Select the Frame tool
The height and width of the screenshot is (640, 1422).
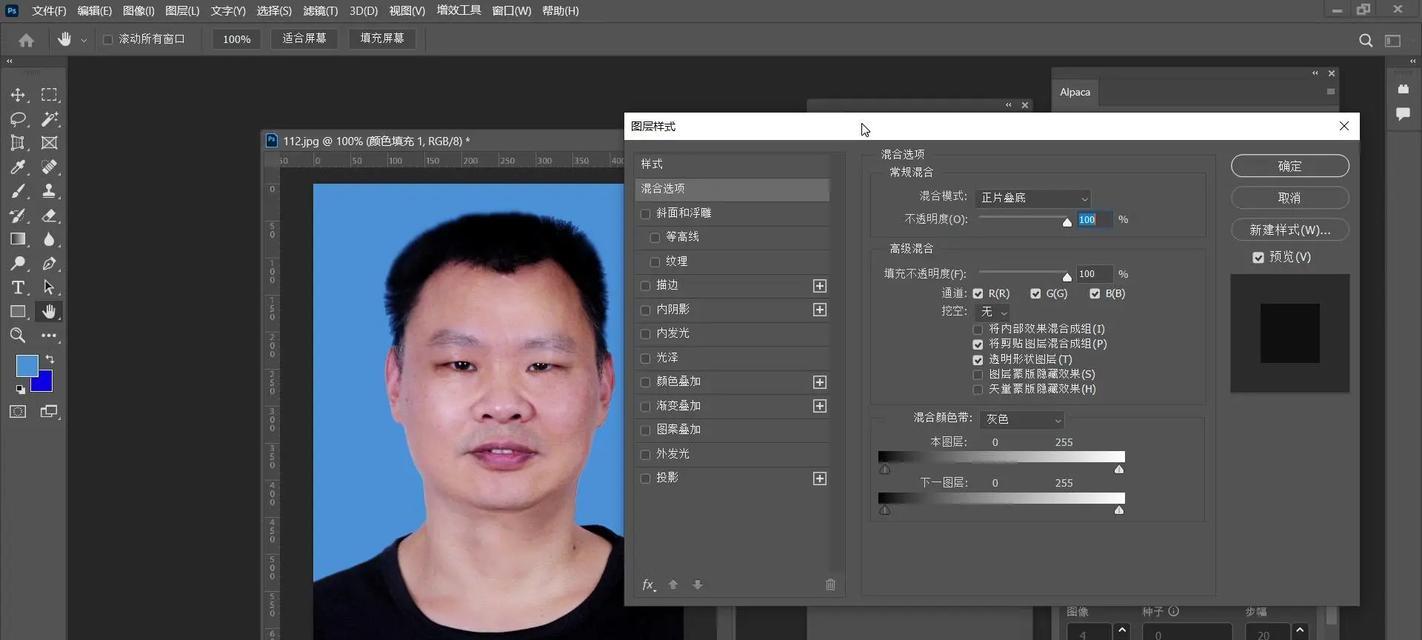[49, 143]
